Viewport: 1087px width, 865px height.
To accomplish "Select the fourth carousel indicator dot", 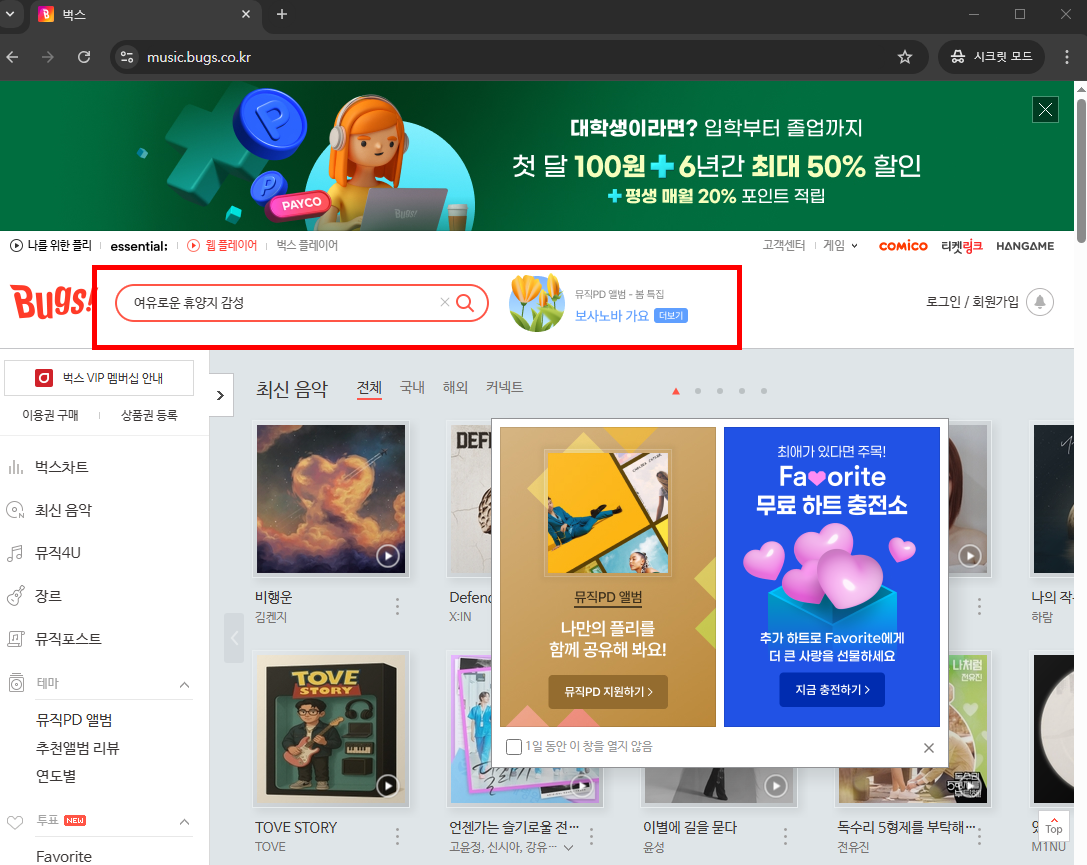I will (742, 391).
